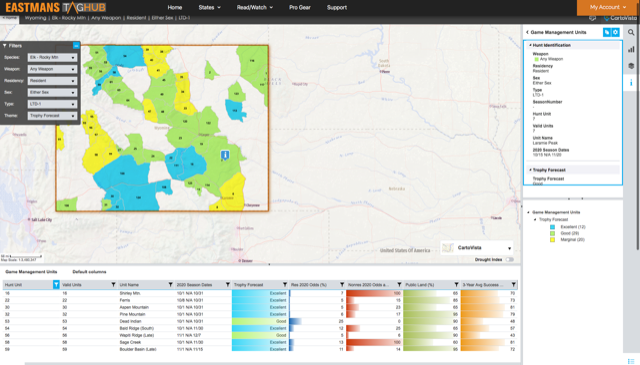Open the search magnifier in the right sidebar
The width and height of the screenshot is (640, 365).
(631, 32)
